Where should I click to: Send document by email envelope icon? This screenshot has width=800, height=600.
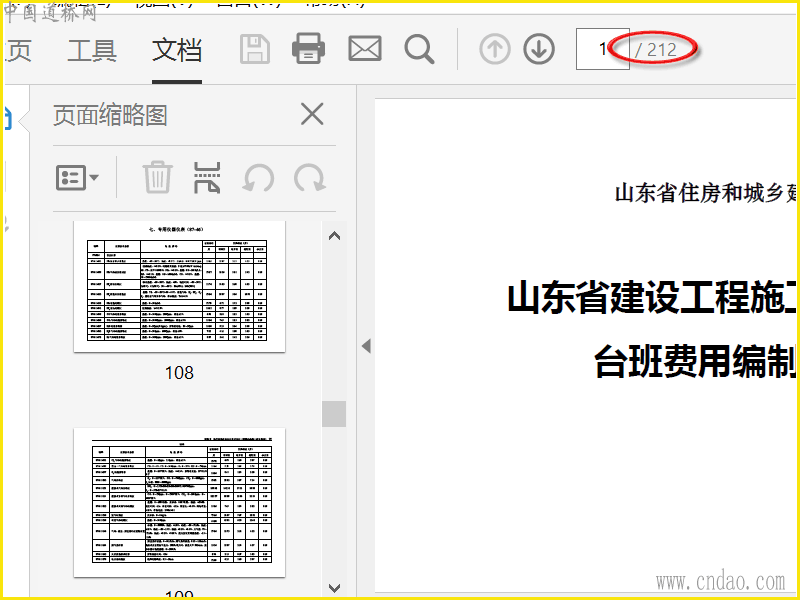(365, 49)
